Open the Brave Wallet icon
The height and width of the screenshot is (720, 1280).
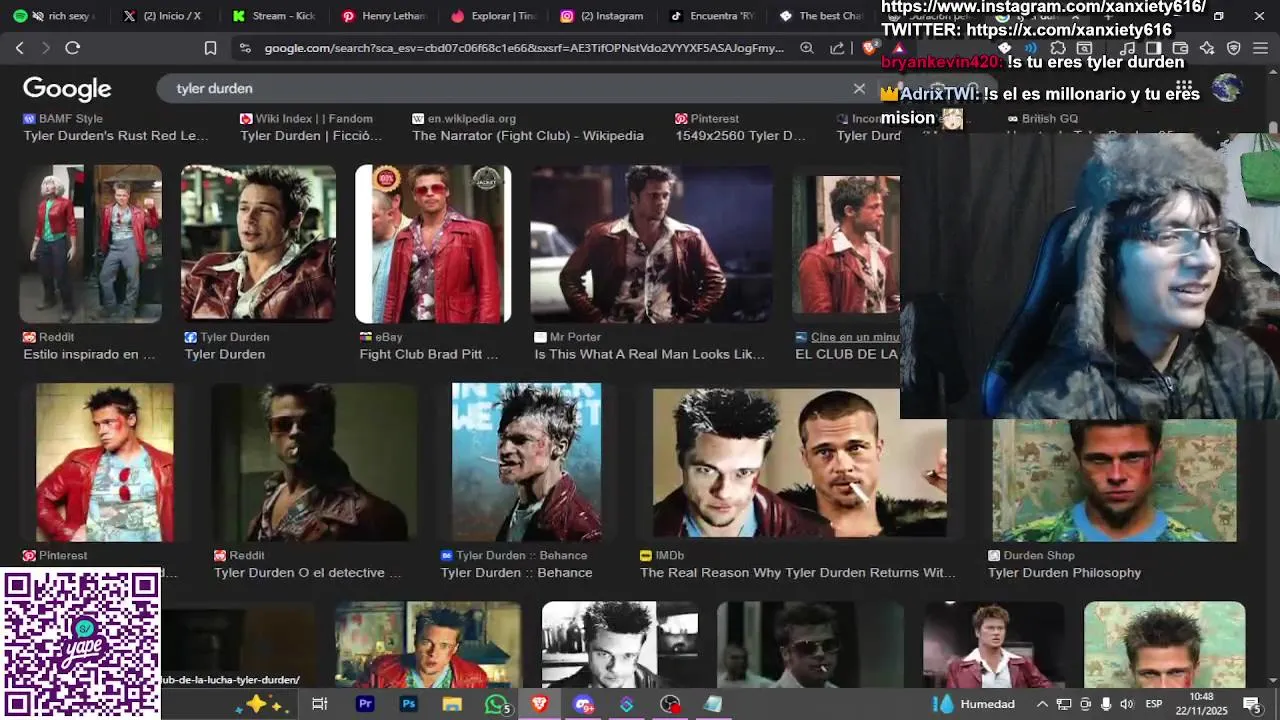pyautogui.click(x=1180, y=48)
